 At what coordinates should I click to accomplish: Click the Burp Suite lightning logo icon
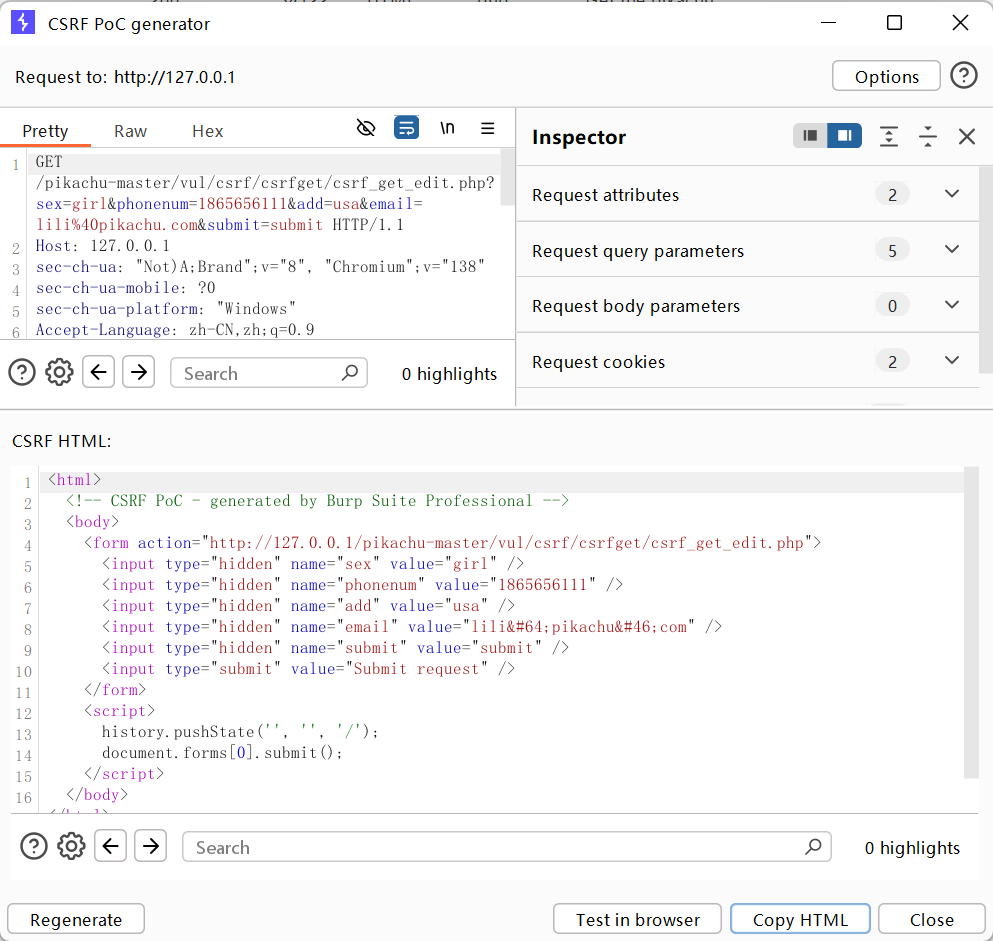coord(23,23)
